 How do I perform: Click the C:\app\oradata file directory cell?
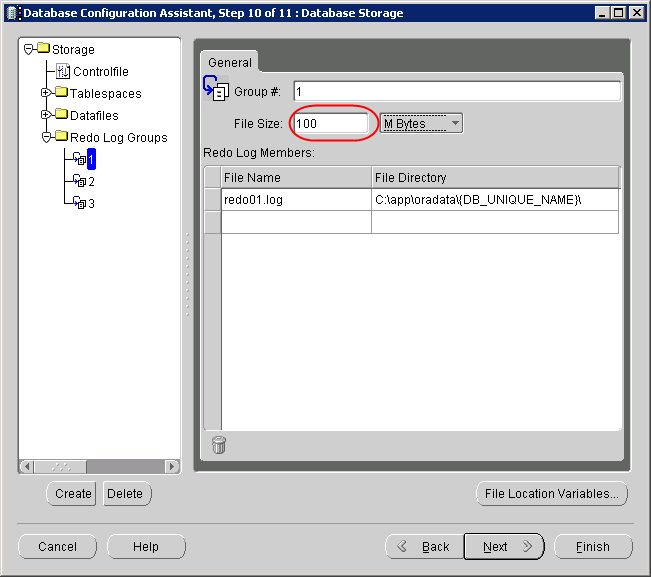495,200
